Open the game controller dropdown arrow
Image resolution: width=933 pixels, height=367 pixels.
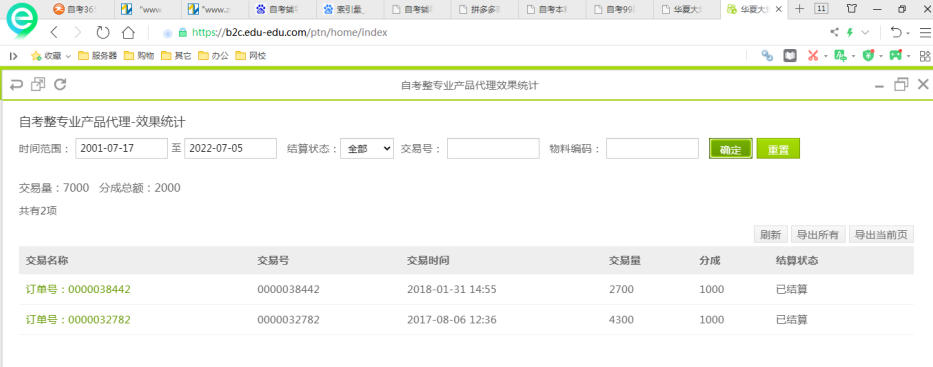coord(909,57)
